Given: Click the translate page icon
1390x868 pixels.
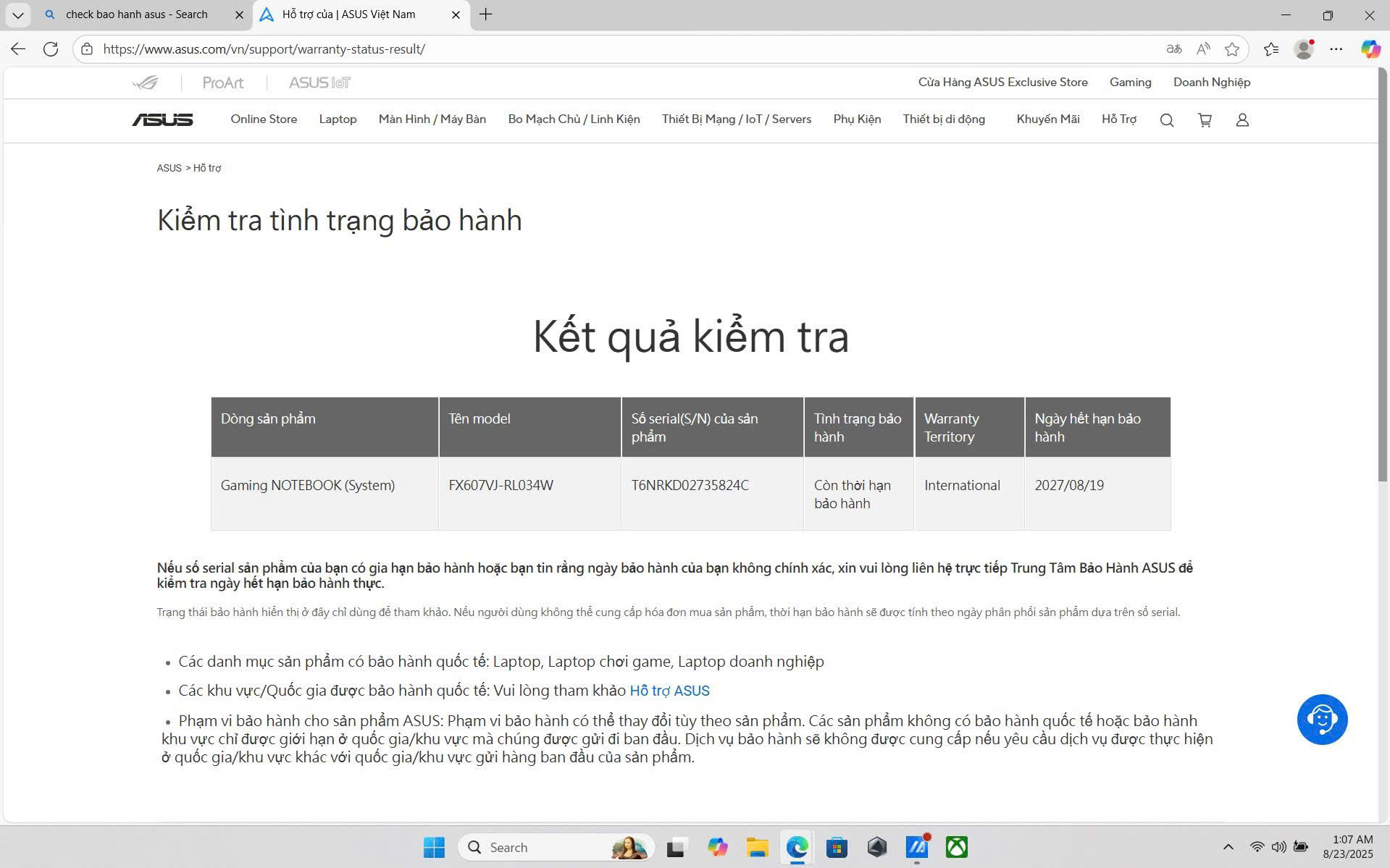Looking at the screenshot, I should pyautogui.click(x=1174, y=49).
